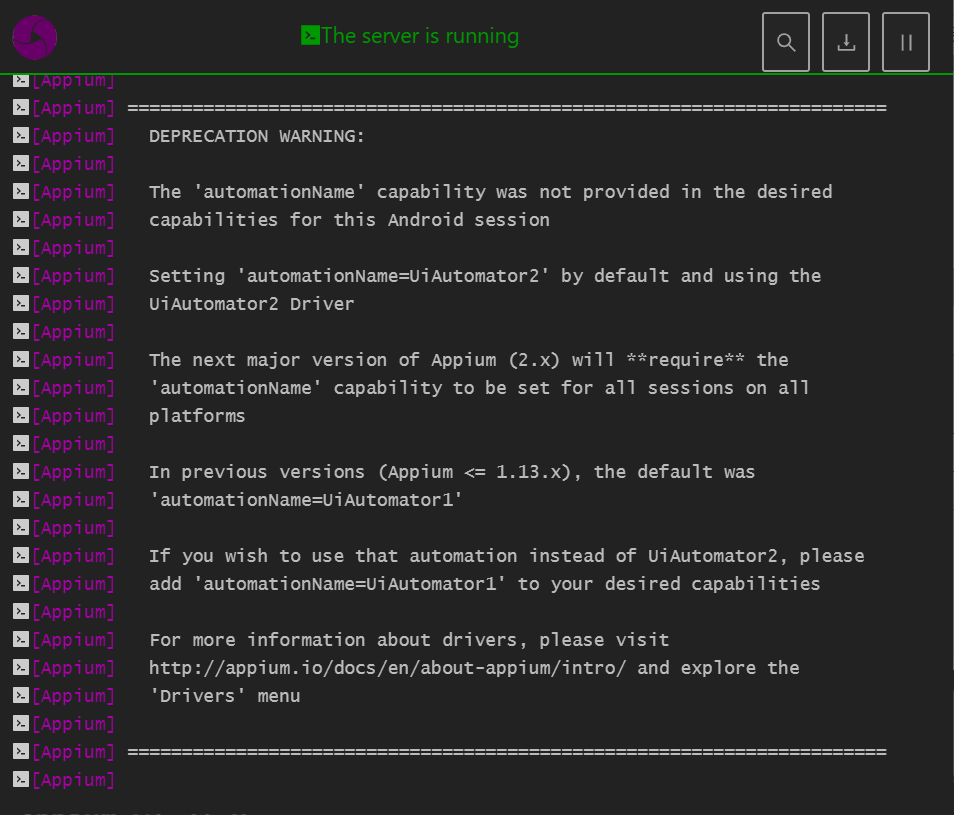Click the 'UiAutomator2 Driver' log line
The width and height of the screenshot is (954, 815).
pos(251,303)
